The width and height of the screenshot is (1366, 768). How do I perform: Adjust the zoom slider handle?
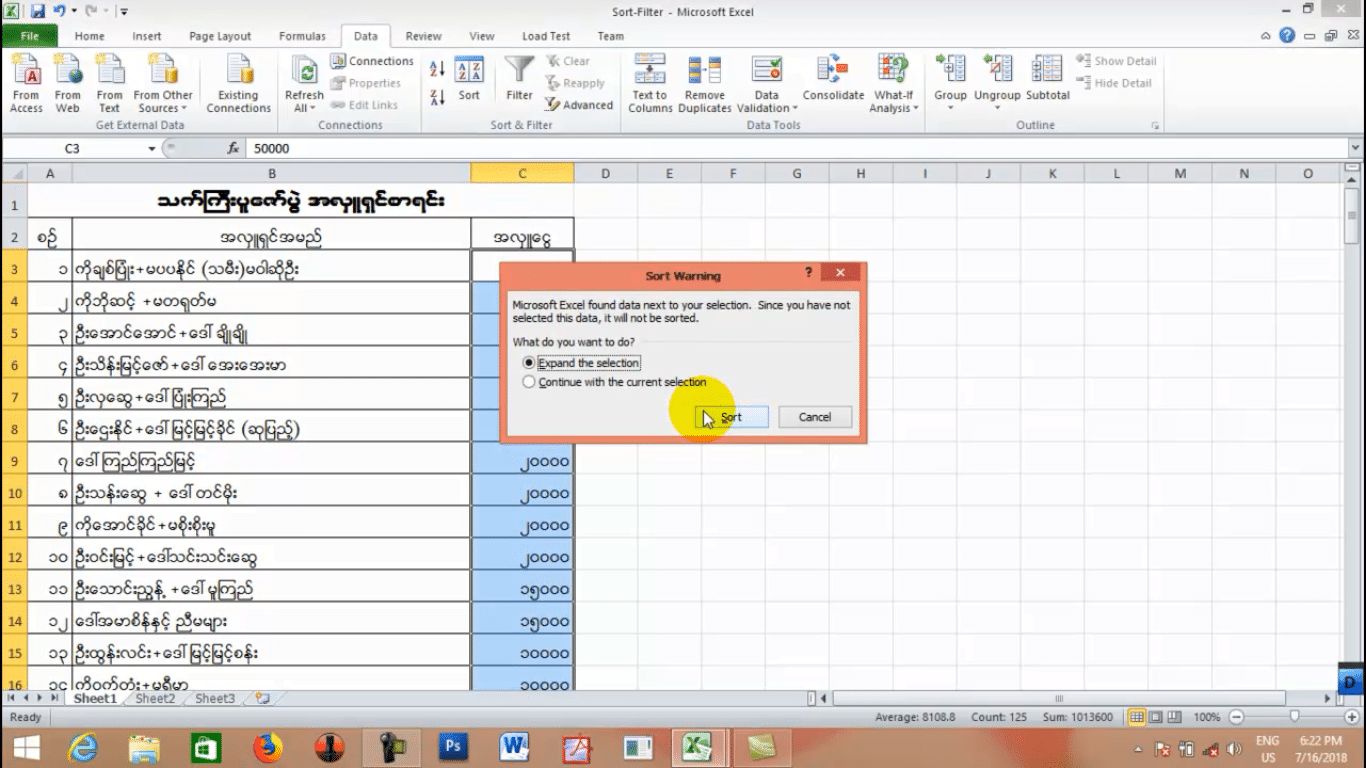[1295, 717]
